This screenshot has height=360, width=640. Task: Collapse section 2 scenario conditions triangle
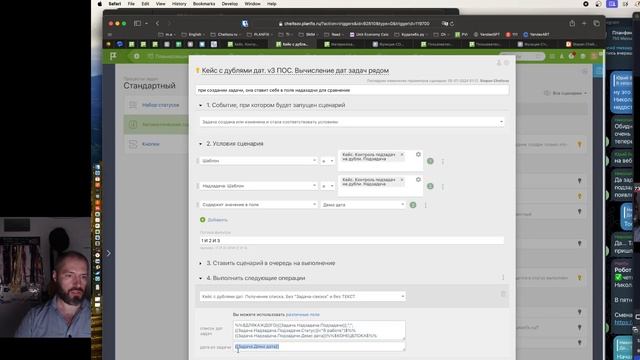(x=200, y=144)
